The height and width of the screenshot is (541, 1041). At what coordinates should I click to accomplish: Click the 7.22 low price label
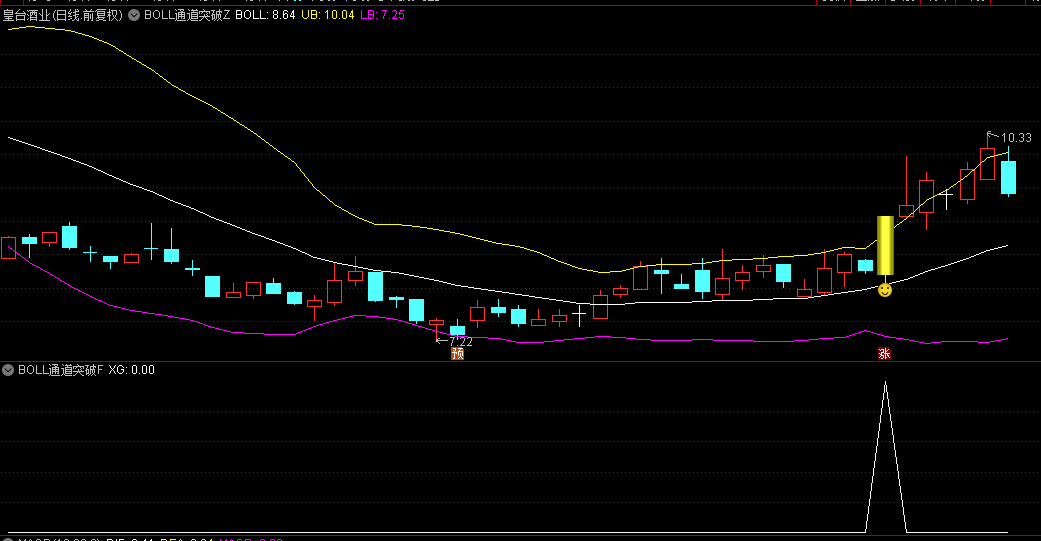(x=460, y=342)
